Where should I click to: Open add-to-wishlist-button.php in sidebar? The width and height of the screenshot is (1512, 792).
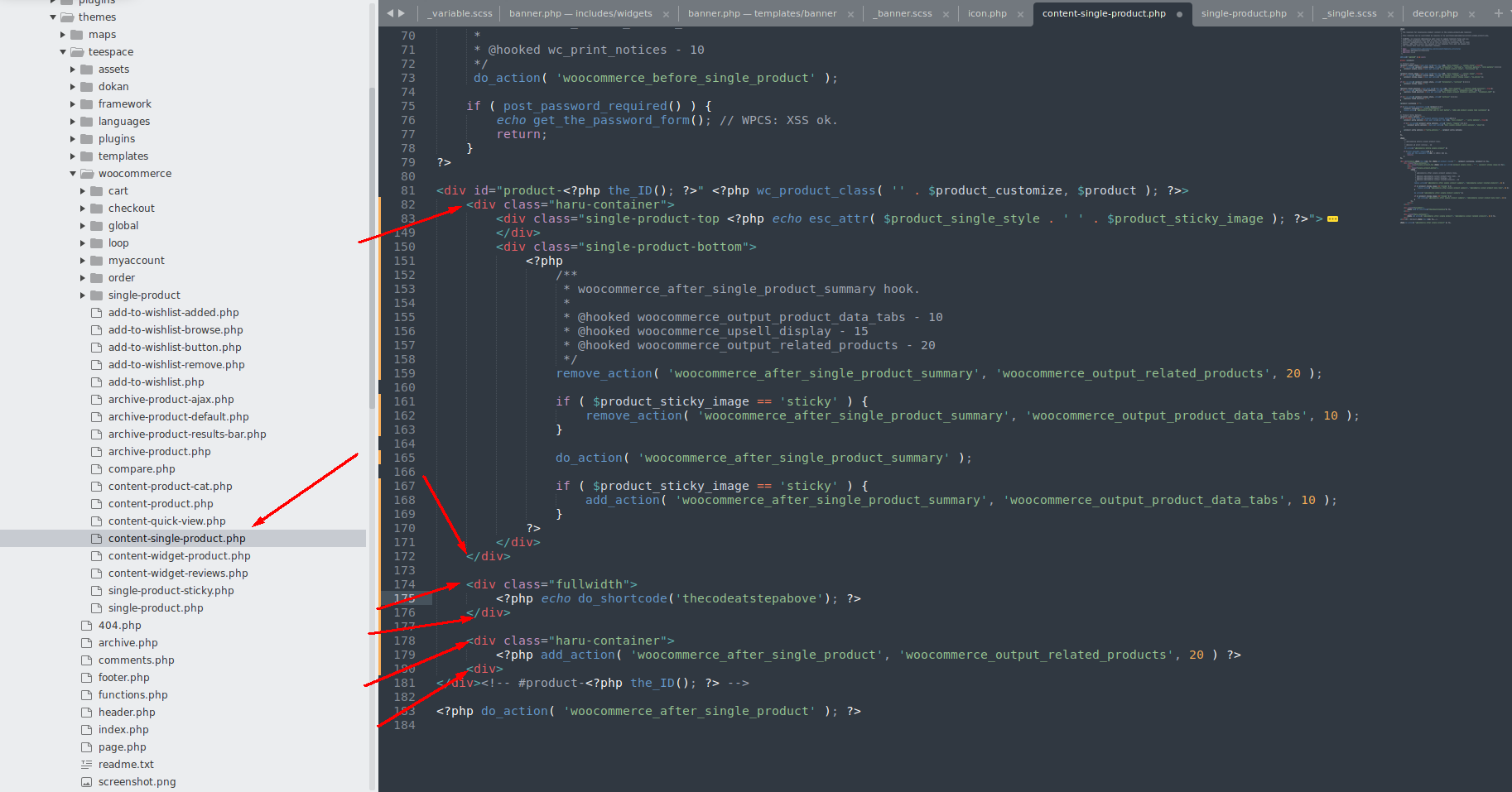pyautogui.click(x=175, y=348)
